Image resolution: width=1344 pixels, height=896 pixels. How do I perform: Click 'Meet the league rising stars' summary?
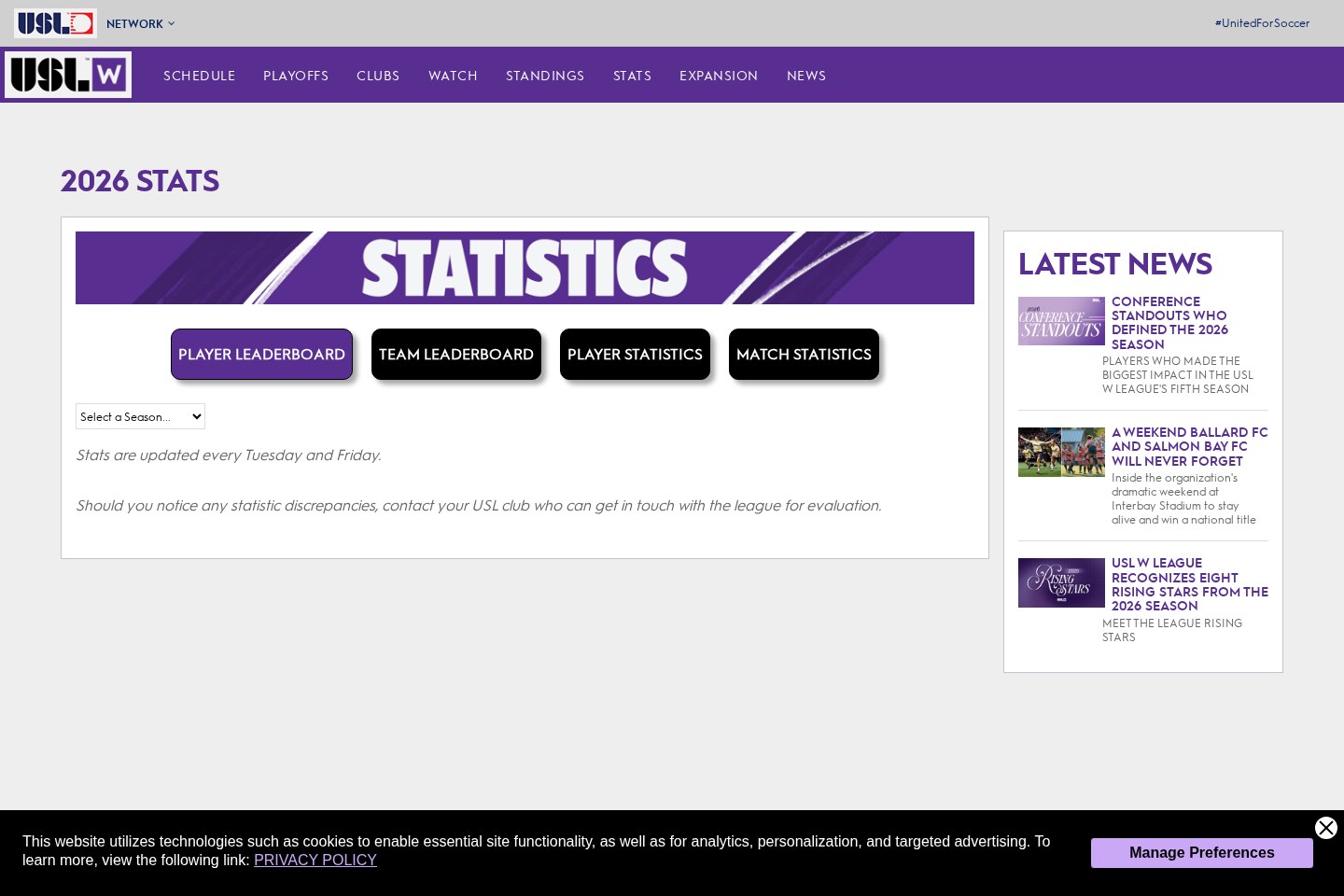tap(1172, 630)
